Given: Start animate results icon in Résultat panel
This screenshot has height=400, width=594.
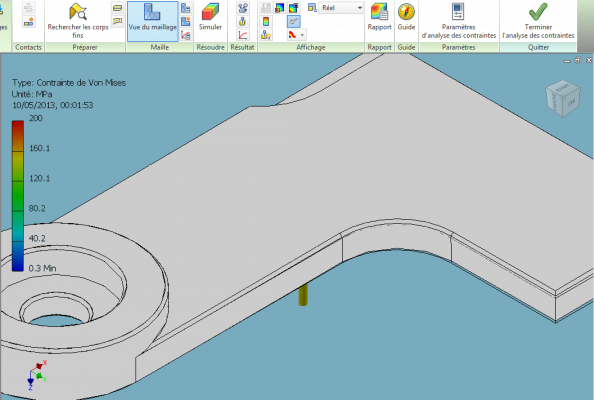Looking at the screenshot, I should (x=242, y=8).
